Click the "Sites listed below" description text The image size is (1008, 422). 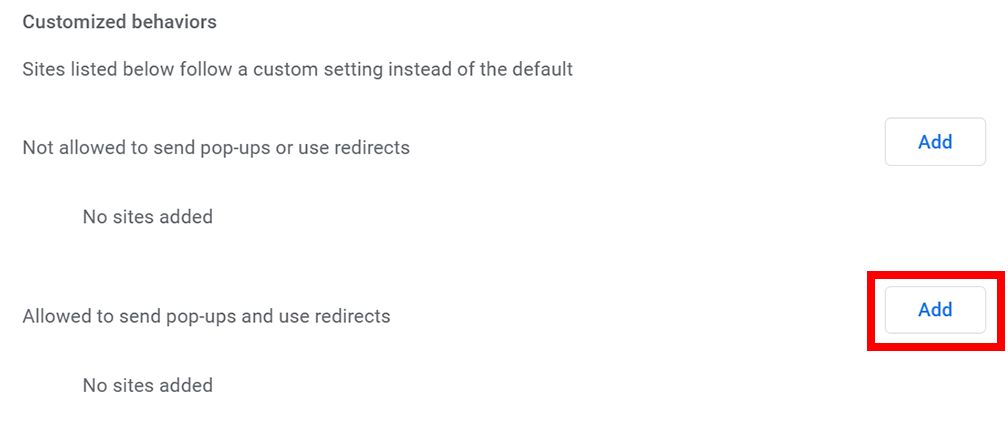[x=297, y=70]
